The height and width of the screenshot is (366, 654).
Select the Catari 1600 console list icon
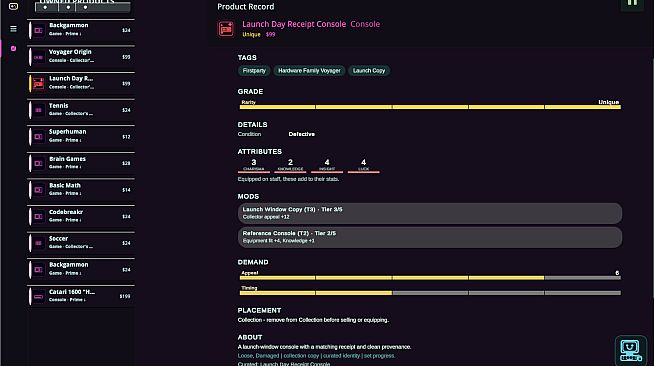(x=38, y=296)
